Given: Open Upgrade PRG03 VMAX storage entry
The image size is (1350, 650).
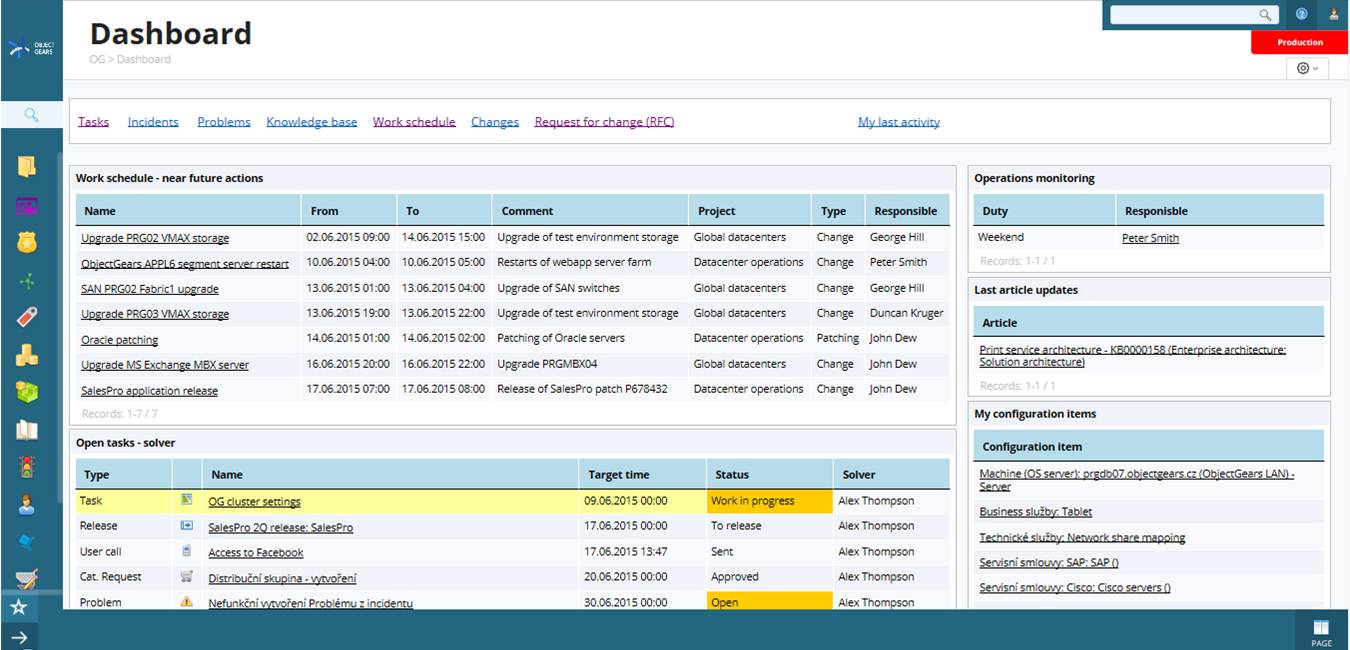Looking at the screenshot, I should (155, 314).
